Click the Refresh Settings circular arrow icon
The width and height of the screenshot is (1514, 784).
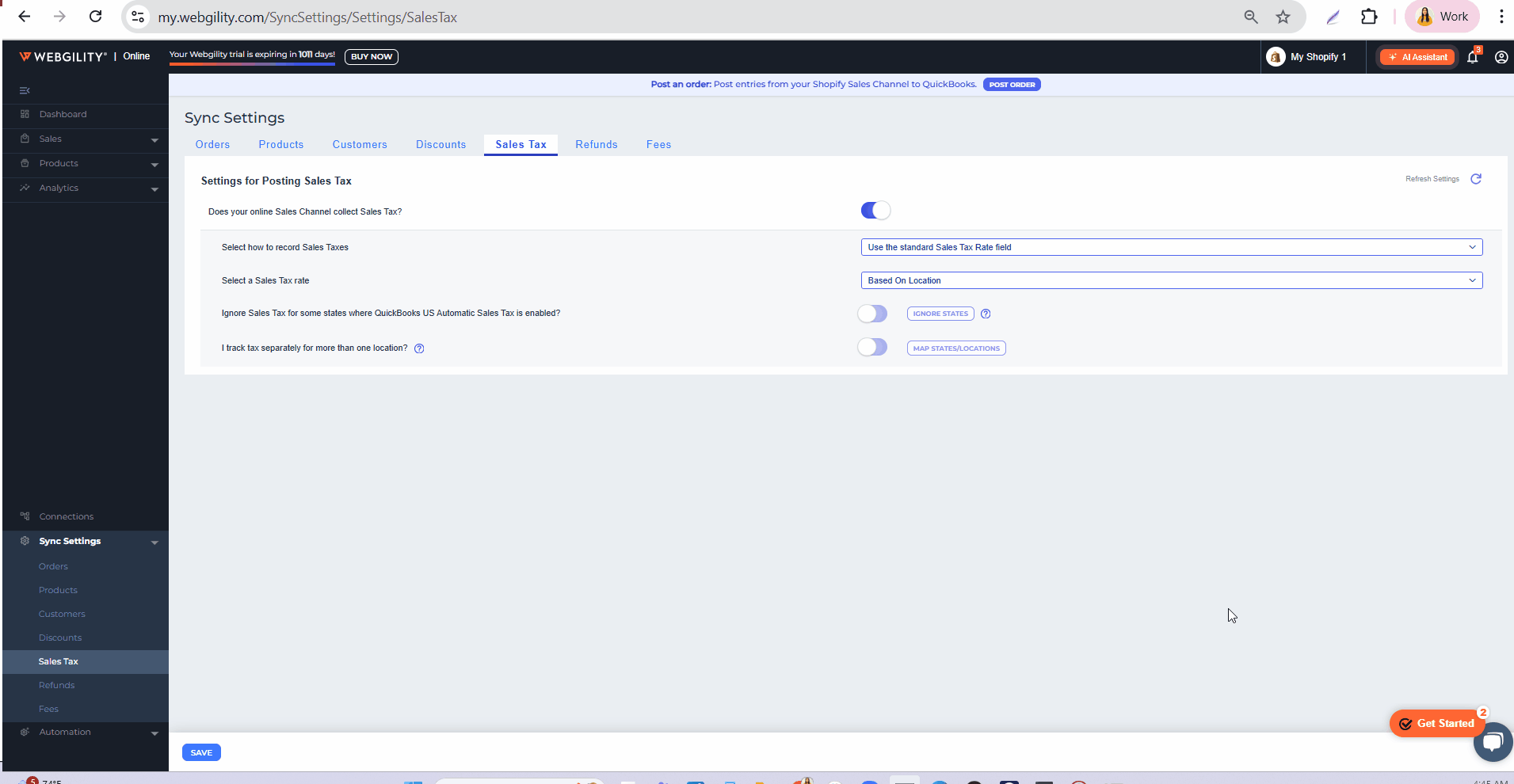[x=1475, y=179]
